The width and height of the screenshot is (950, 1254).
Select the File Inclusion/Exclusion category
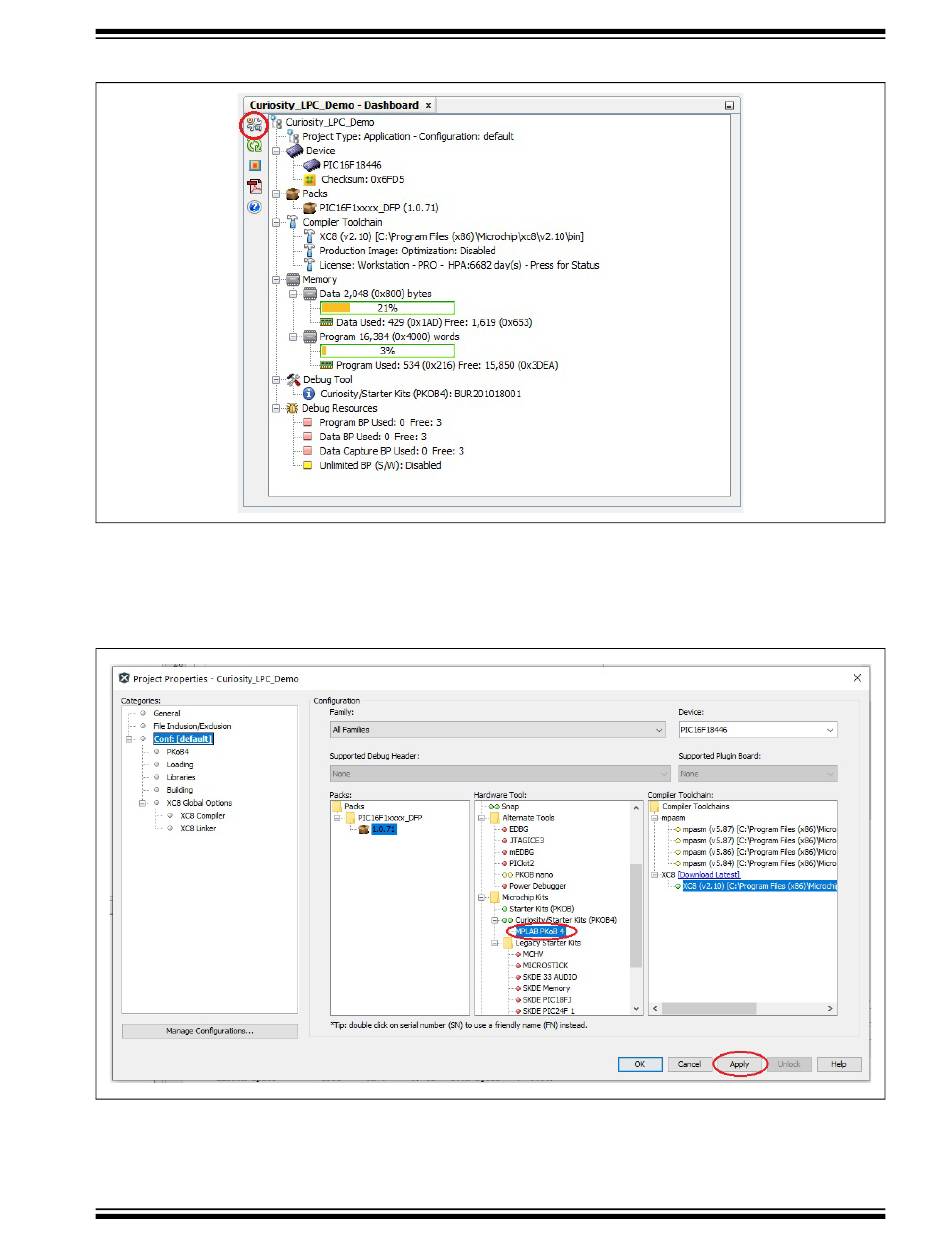pos(192,727)
